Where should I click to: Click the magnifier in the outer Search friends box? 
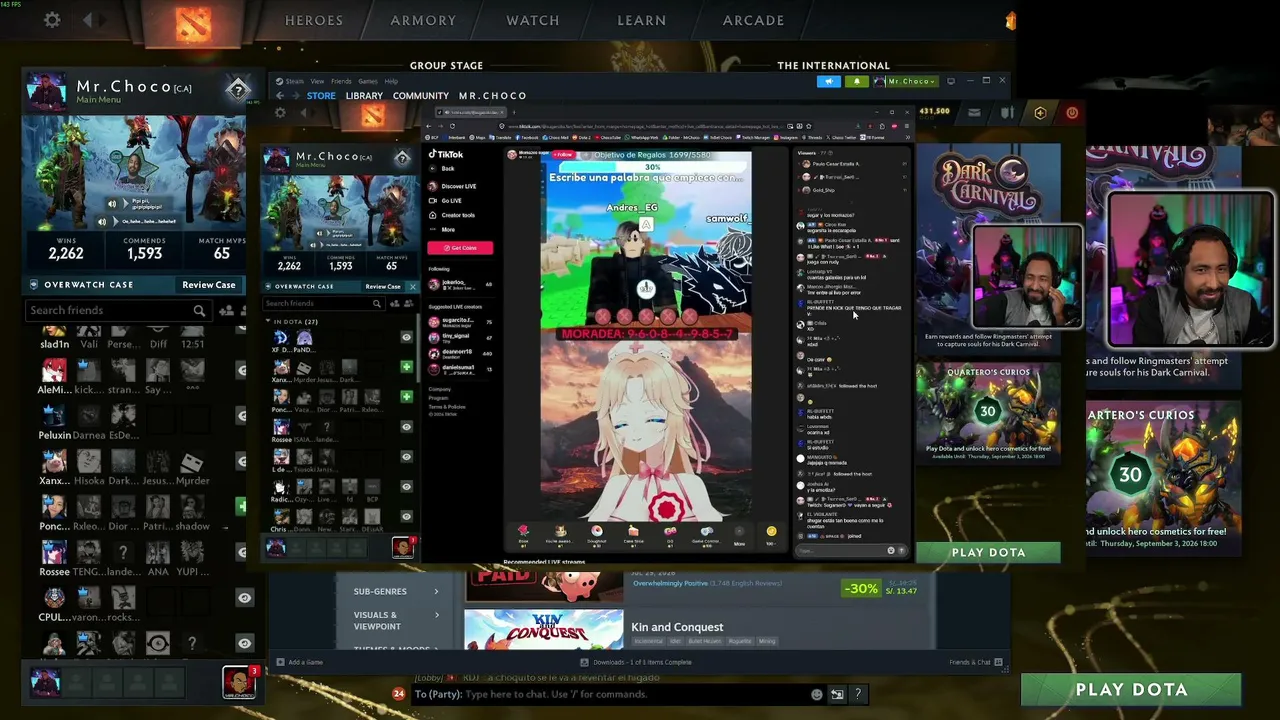pyautogui.click(x=199, y=310)
